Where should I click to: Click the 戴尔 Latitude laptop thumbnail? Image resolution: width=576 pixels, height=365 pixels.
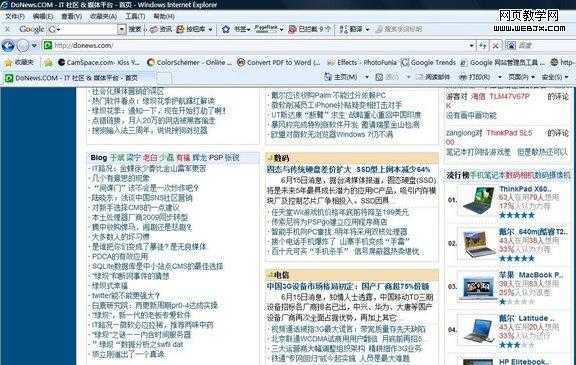(x=478, y=330)
